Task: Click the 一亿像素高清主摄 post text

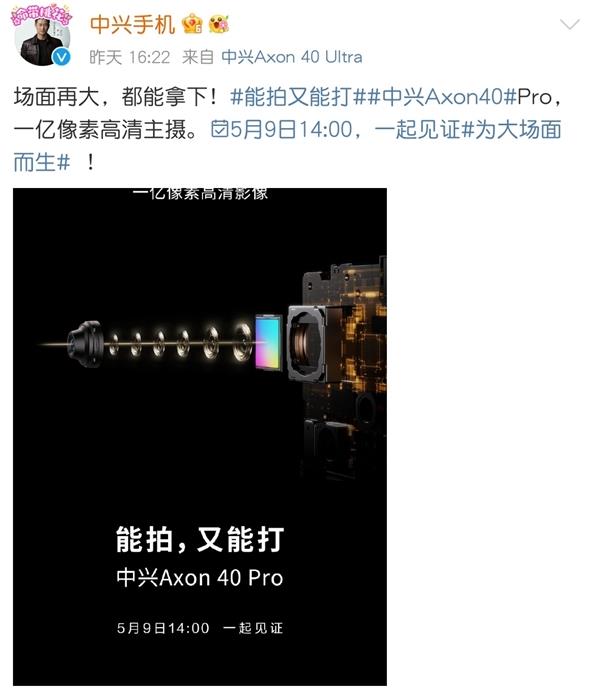Action: pos(100,129)
